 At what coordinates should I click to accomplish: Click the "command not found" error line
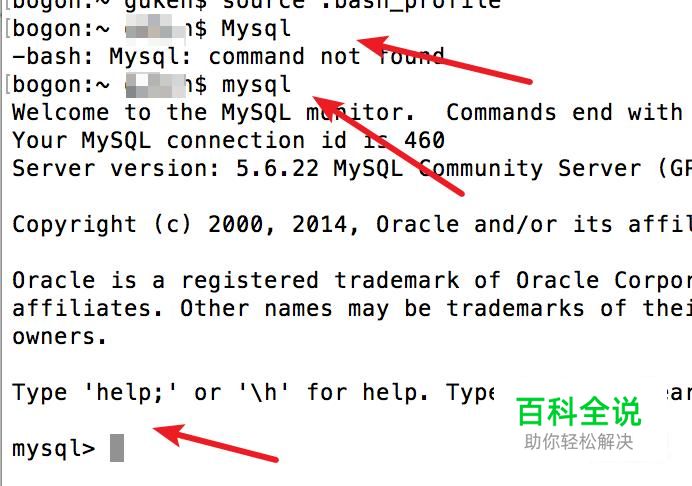228,57
